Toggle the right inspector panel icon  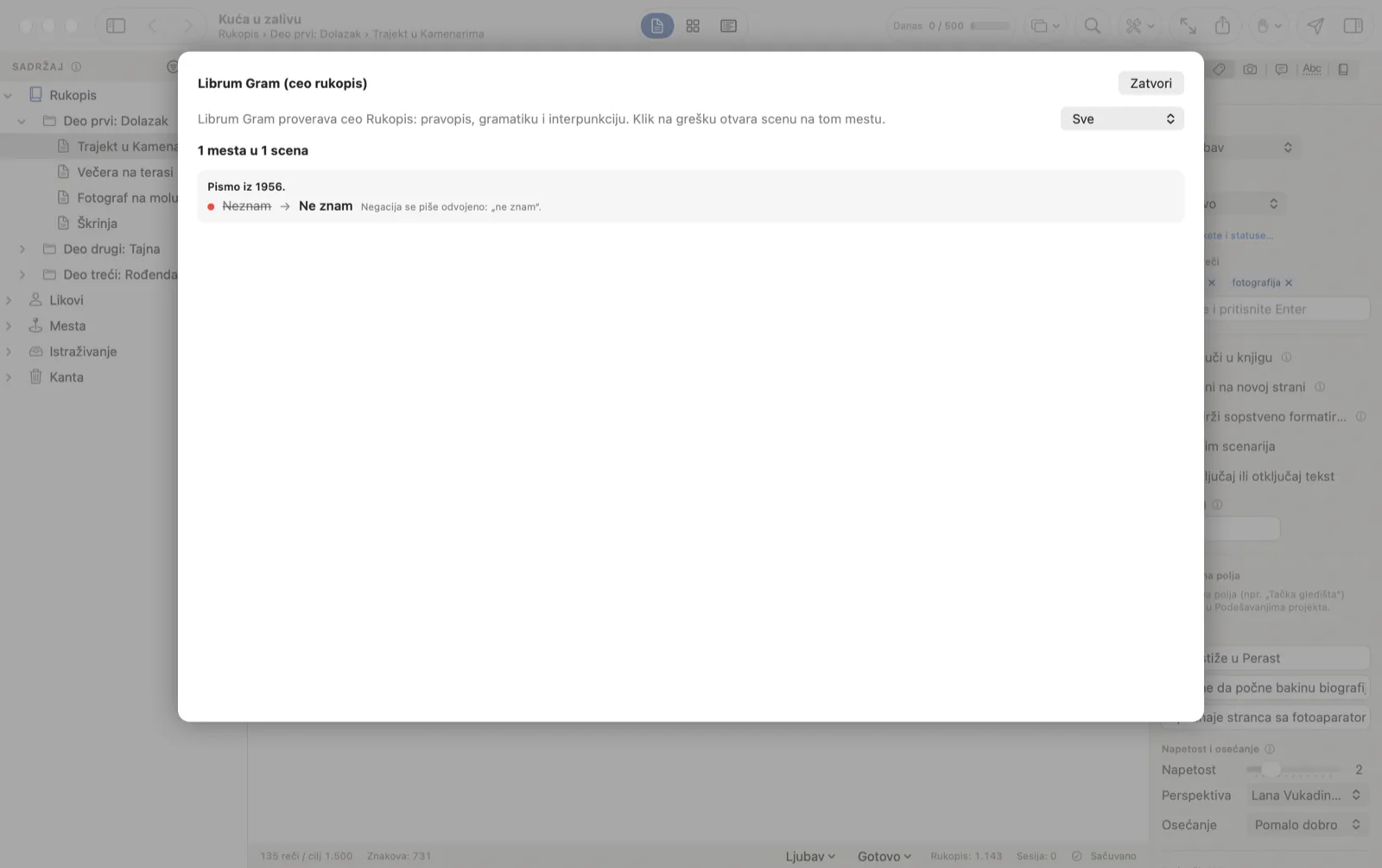(x=1353, y=26)
